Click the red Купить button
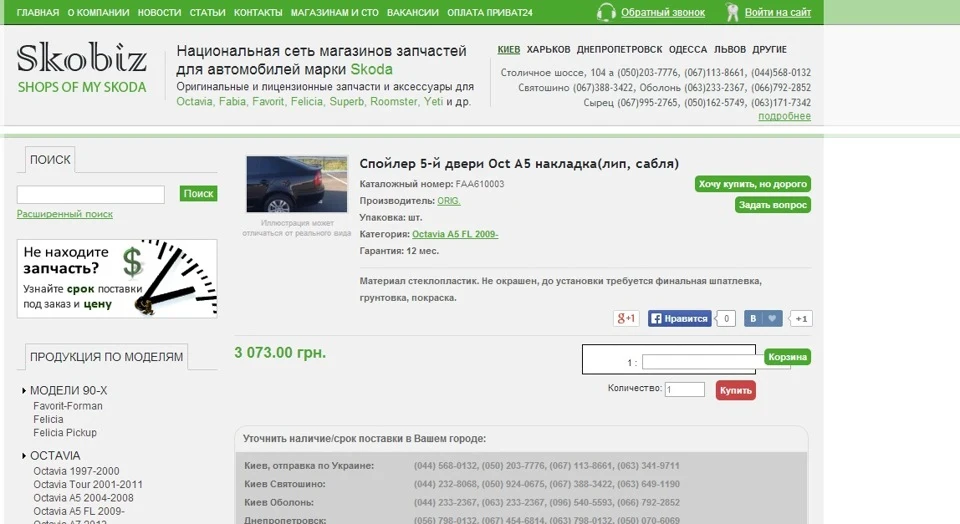Screen dimensions: 960x524 pyautogui.click(x=735, y=391)
